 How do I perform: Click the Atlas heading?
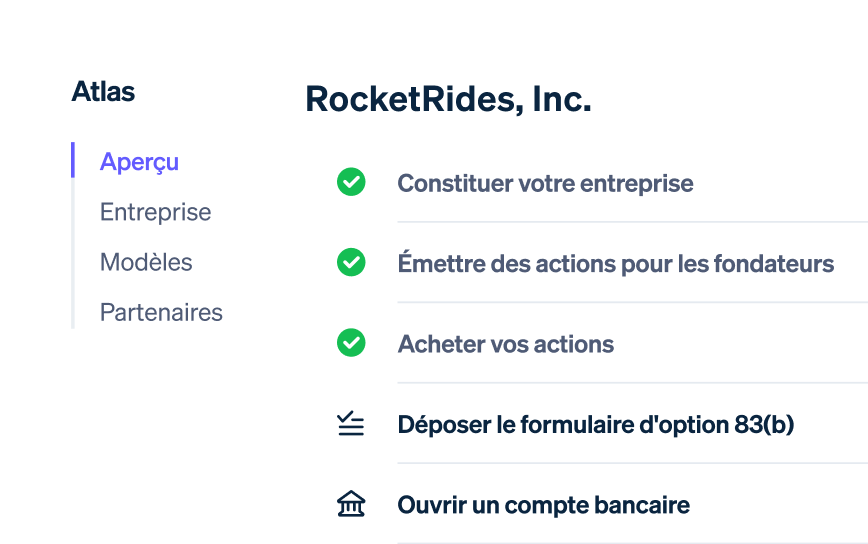coord(103,91)
